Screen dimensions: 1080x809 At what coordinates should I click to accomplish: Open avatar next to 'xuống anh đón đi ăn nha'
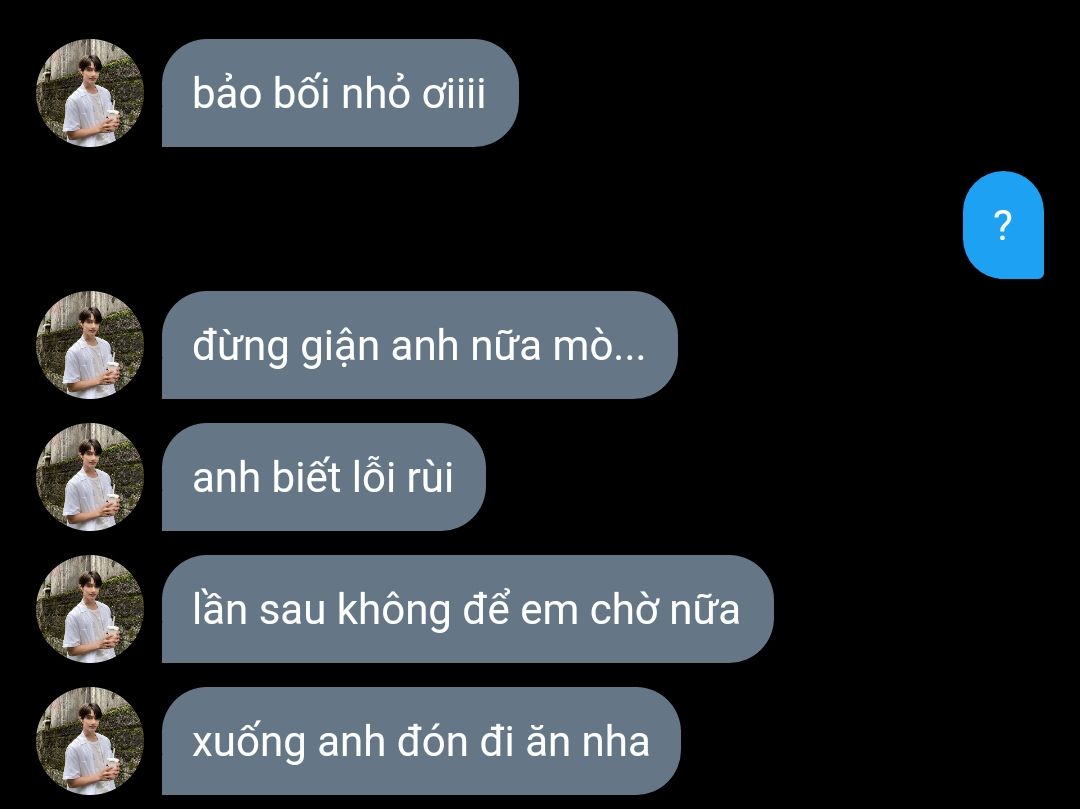(90, 742)
